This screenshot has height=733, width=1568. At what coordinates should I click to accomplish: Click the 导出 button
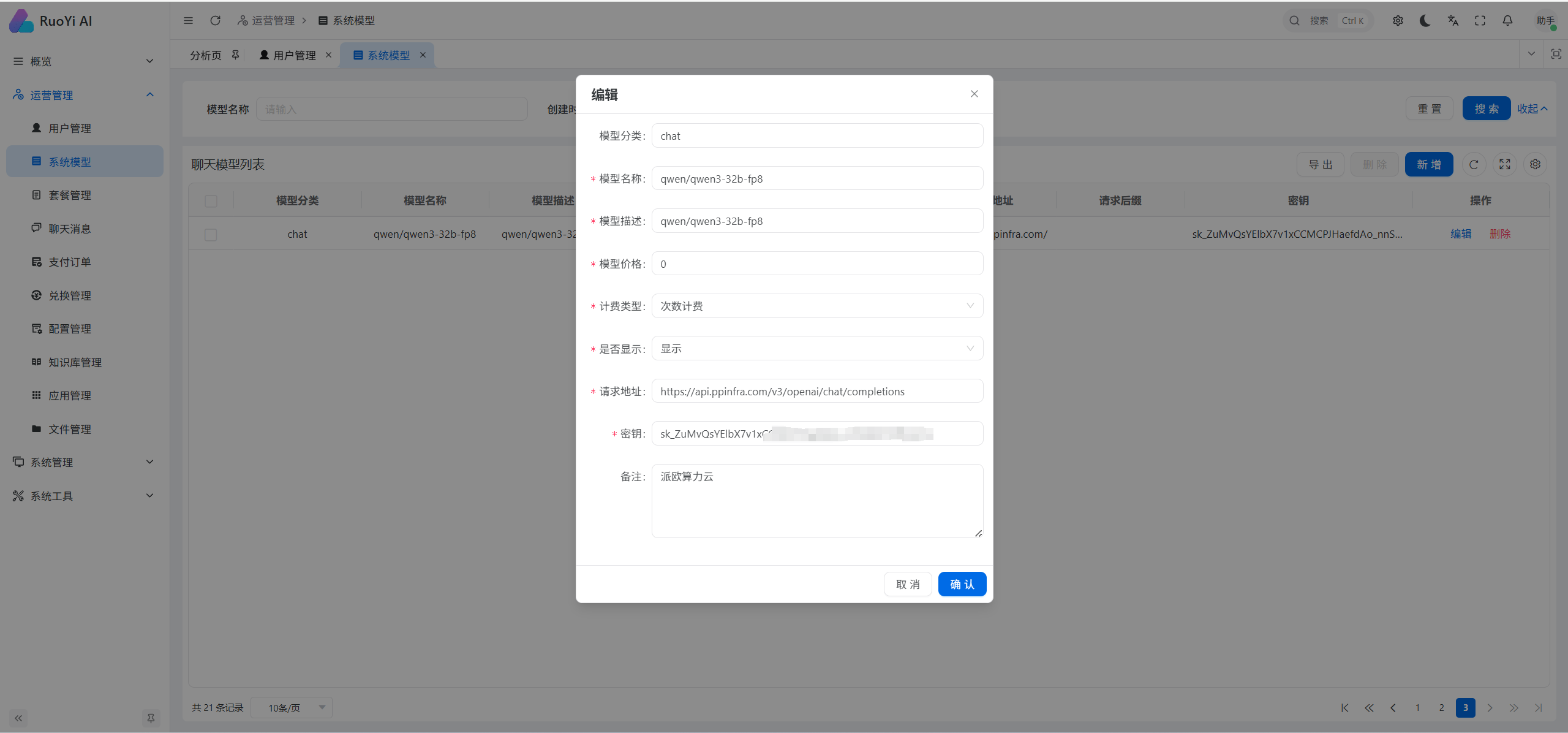pos(1320,164)
